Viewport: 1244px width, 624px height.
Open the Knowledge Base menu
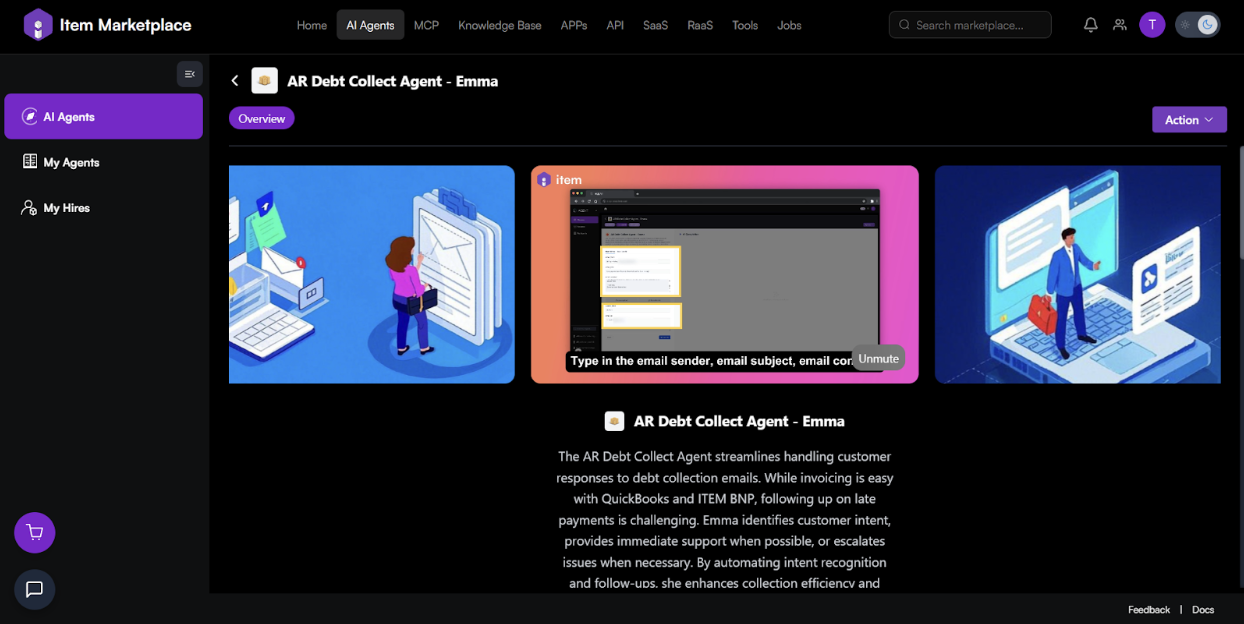pos(499,25)
